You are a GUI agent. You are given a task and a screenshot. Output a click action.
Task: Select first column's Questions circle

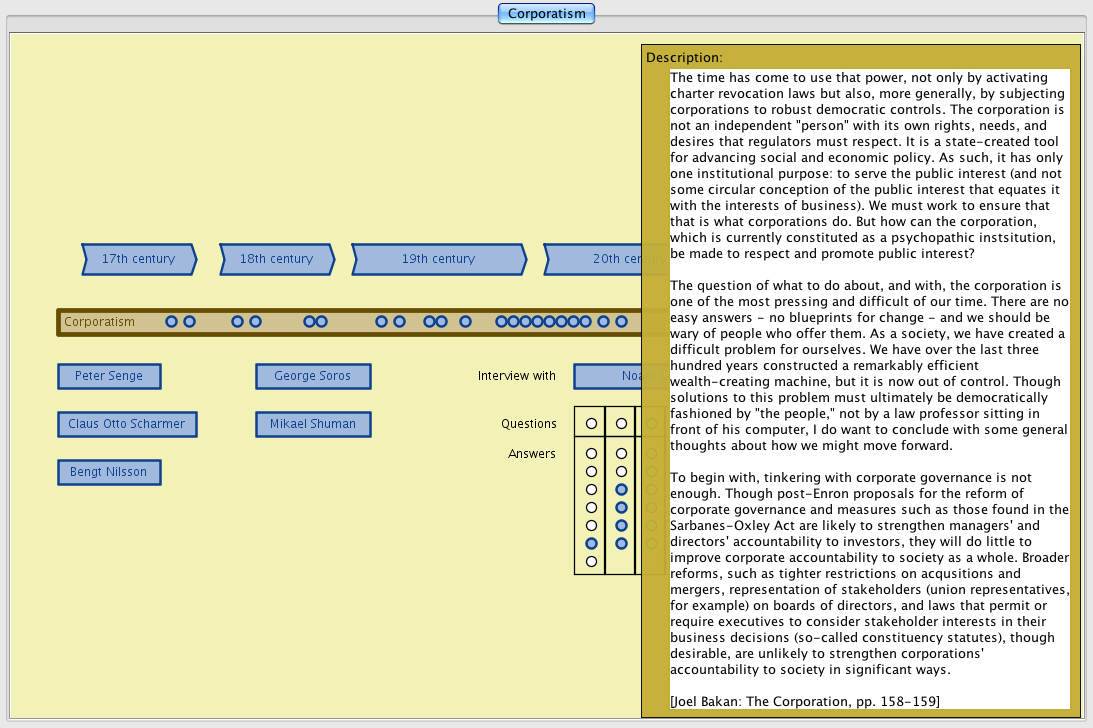(591, 424)
